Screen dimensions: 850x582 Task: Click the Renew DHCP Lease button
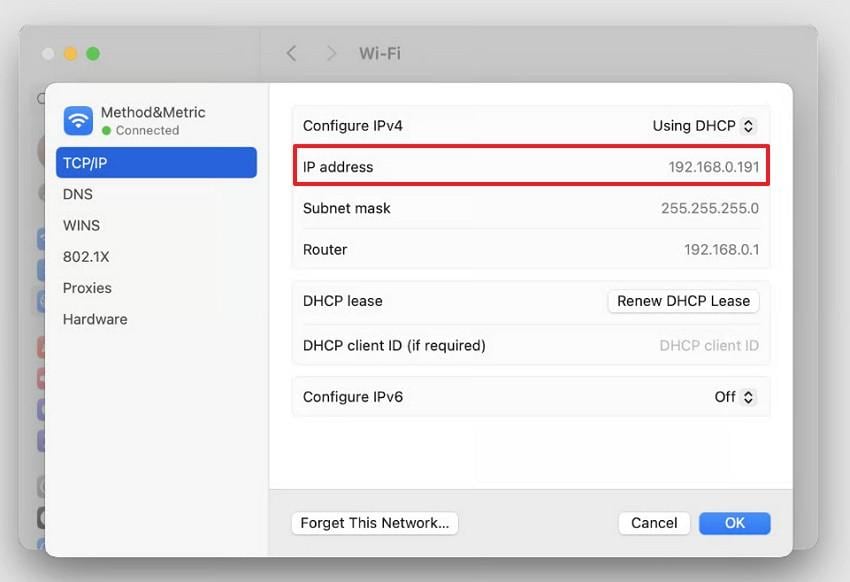684,301
